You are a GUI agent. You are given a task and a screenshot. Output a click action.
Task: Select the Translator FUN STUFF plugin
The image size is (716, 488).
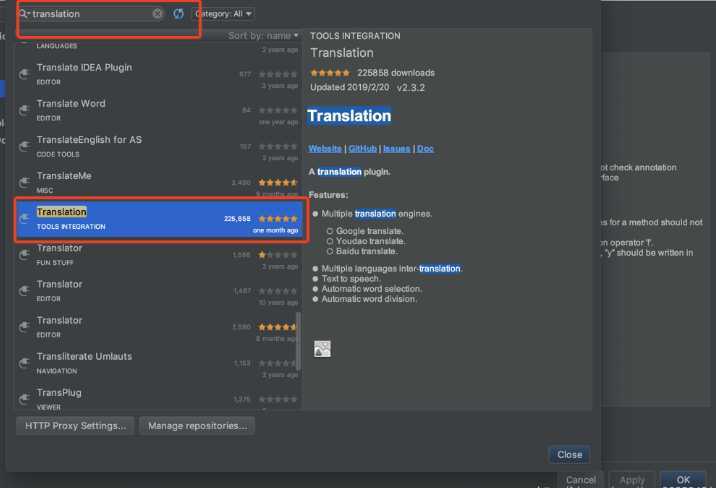[x=158, y=255]
